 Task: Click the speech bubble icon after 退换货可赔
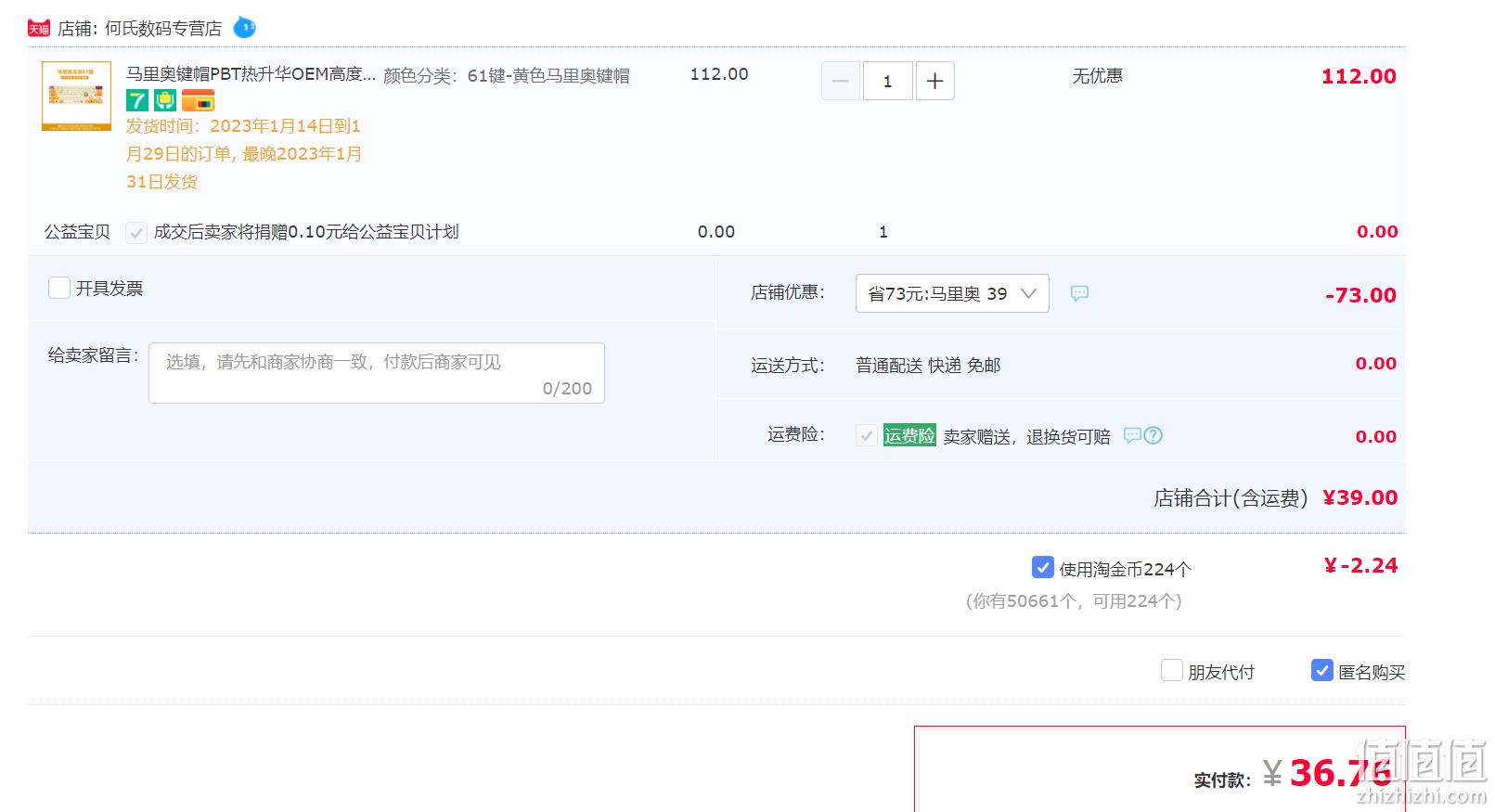pyautogui.click(x=1131, y=435)
